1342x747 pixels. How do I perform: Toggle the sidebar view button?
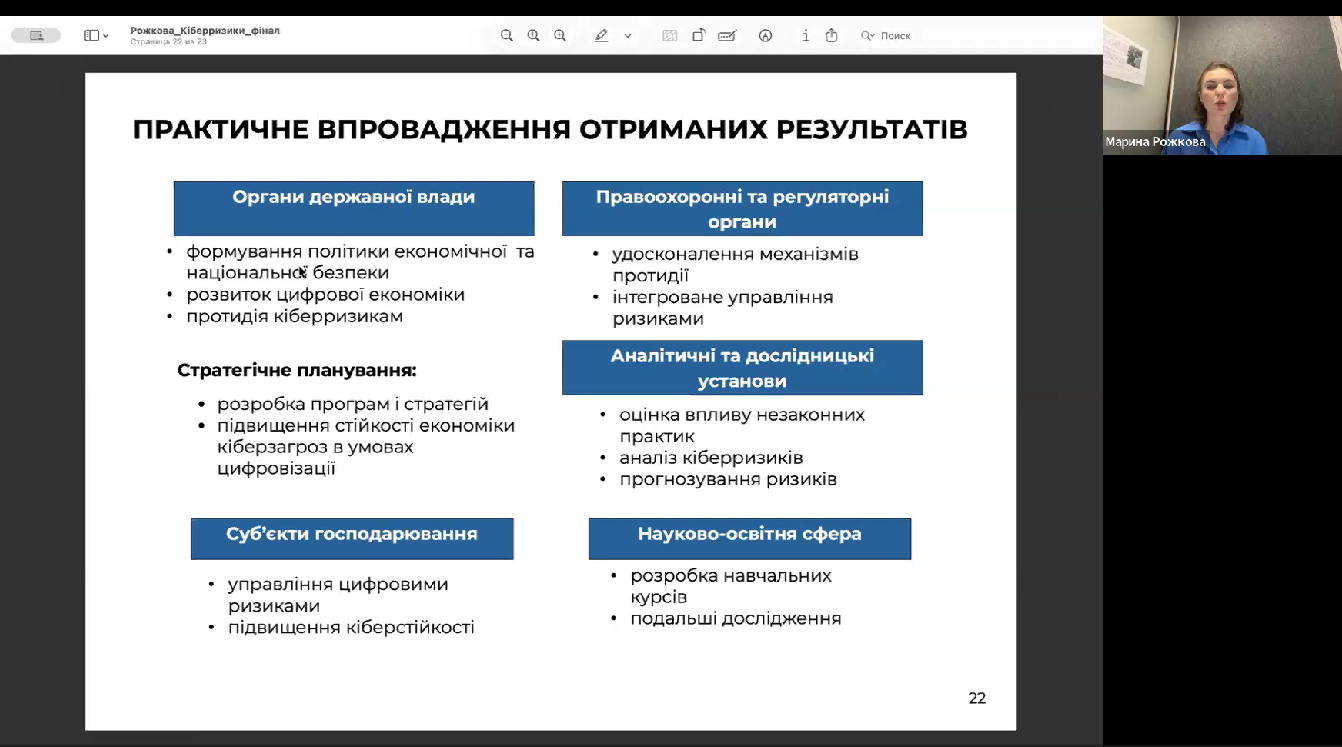point(91,35)
